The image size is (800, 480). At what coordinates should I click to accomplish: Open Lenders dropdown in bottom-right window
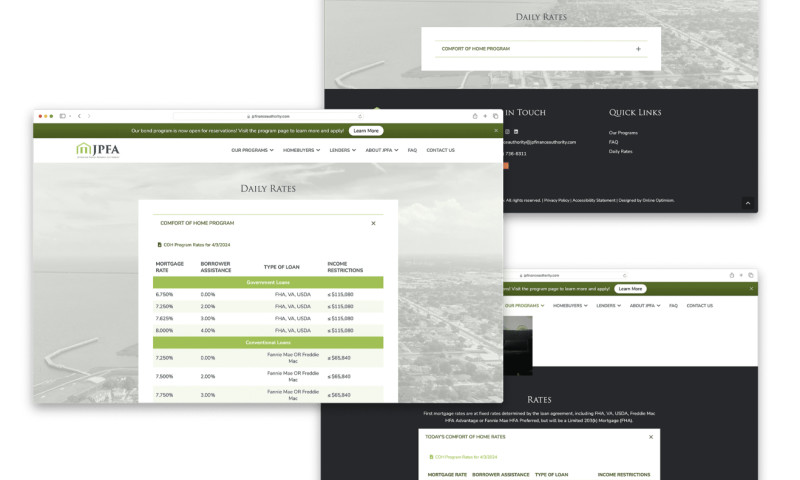609,306
